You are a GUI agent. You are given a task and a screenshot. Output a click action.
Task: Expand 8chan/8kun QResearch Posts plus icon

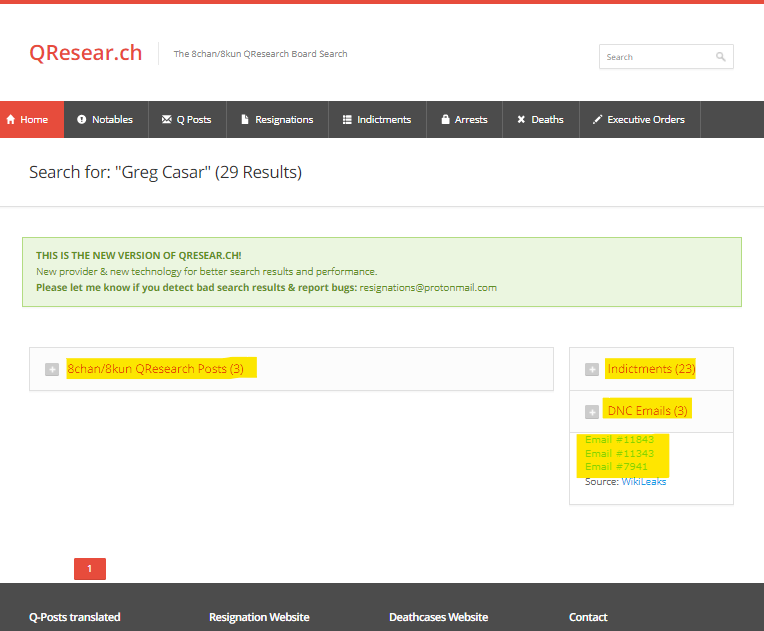point(52,369)
